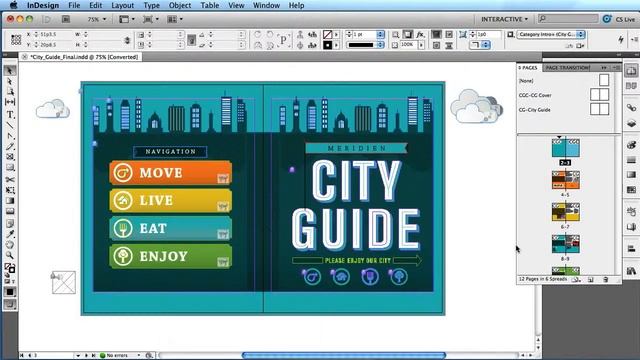640x360 pixels.
Task: Click the stroke color swatch in control bar
Action: point(327,45)
